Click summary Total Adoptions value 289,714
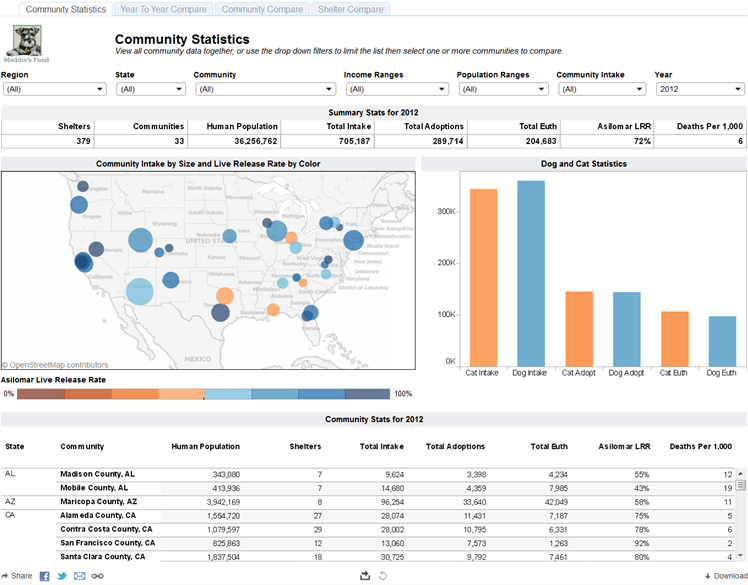 [447, 141]
